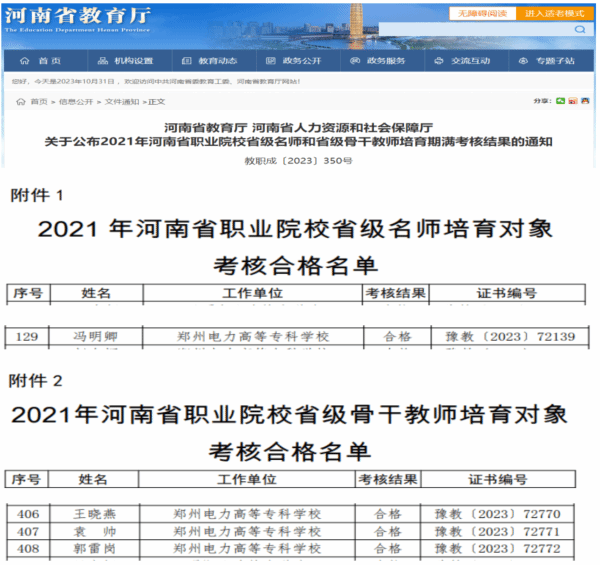This screenshot has height=565, width=600.
Task: Click the search magnifier icon
Action: pos(580,29)
